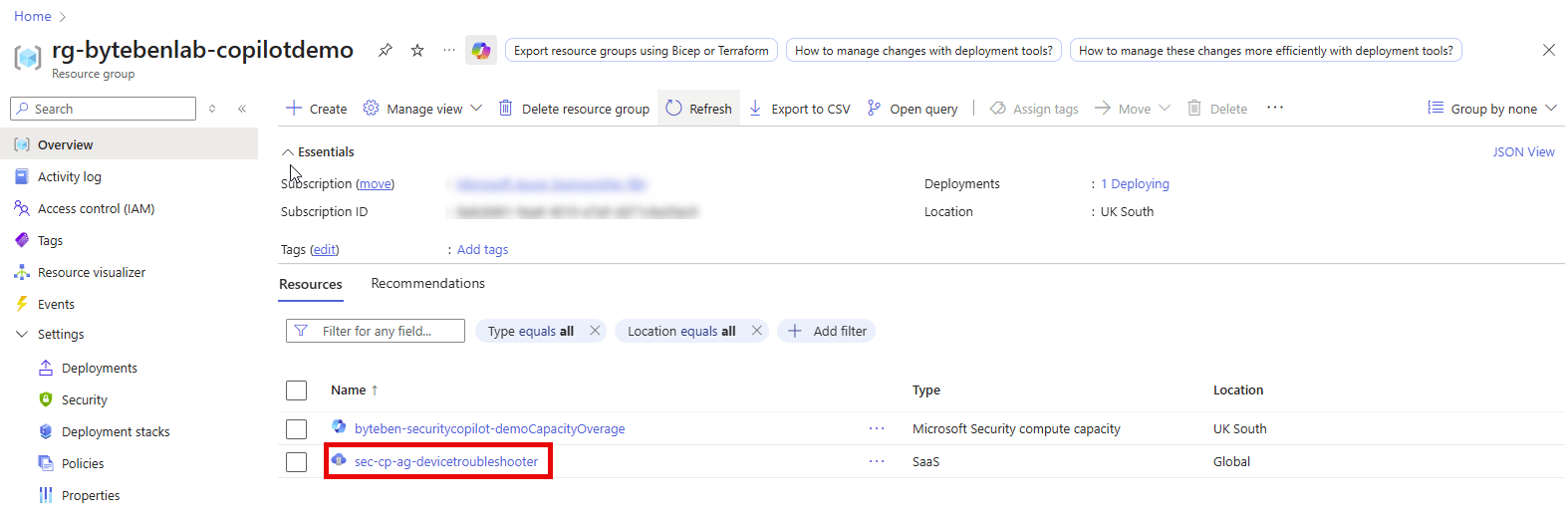Pin the resource group to dashboard
Viewport: 1568px width, 518px height.
[385, 50]
